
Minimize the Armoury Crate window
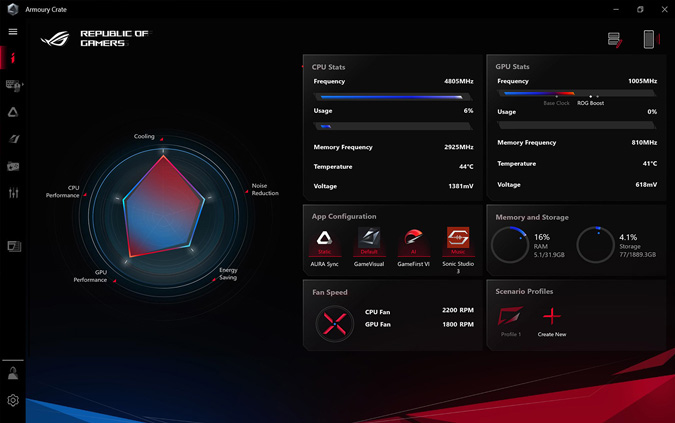pyautogui.click(x=616, y=9)
